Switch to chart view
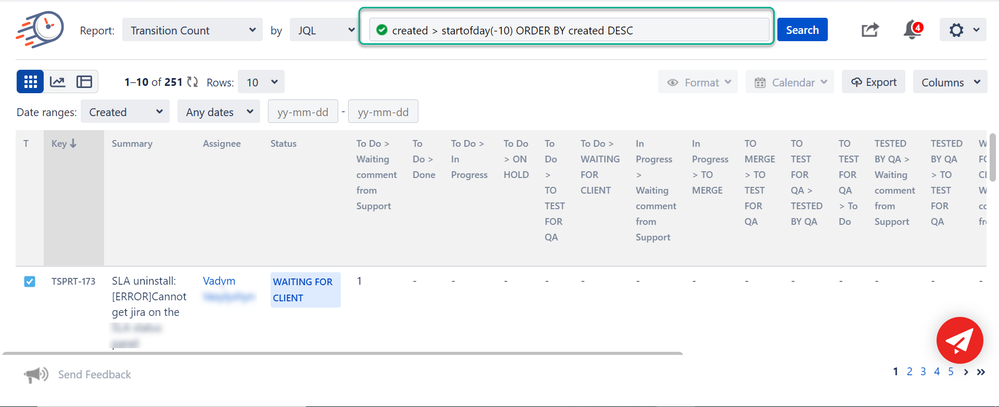The height and width of the screenshot is (407, 999). 57,82
